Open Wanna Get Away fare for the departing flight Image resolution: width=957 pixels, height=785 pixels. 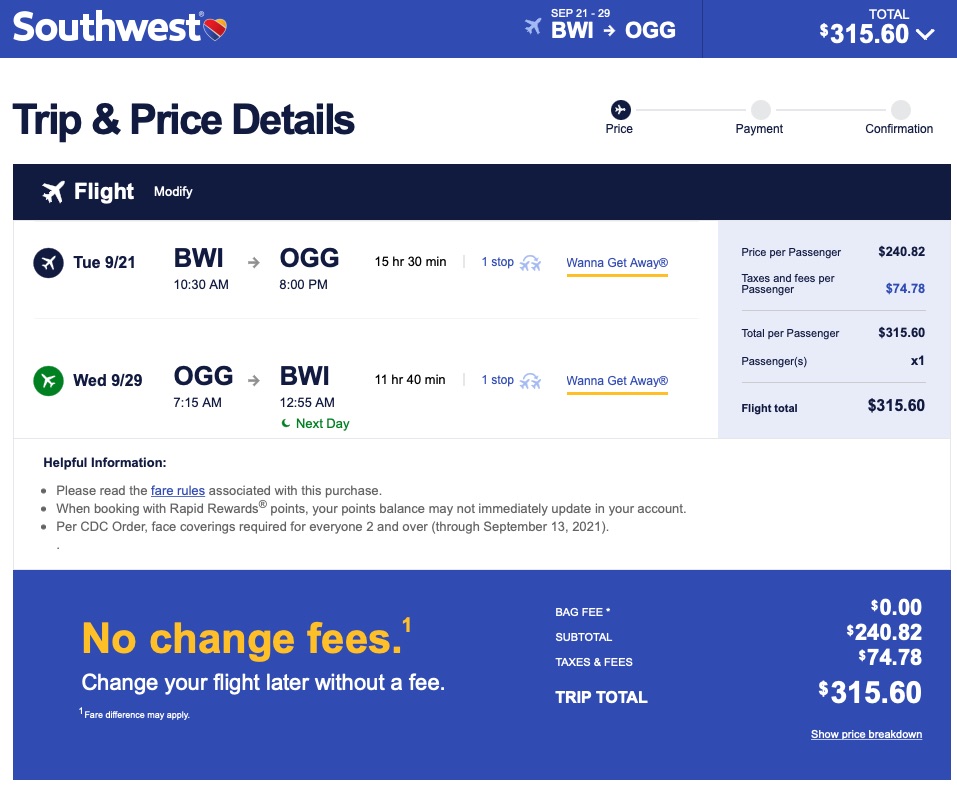[x=617, y=264]
